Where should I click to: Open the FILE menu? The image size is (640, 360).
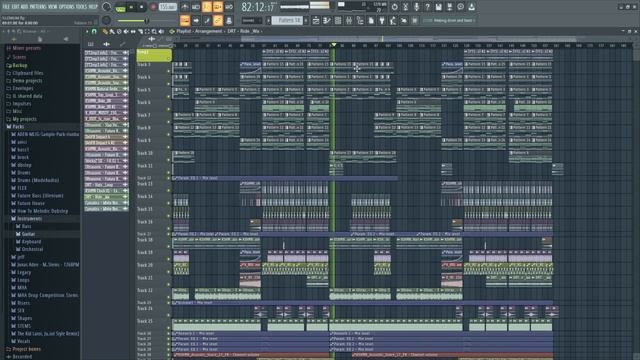pos(7,7)
